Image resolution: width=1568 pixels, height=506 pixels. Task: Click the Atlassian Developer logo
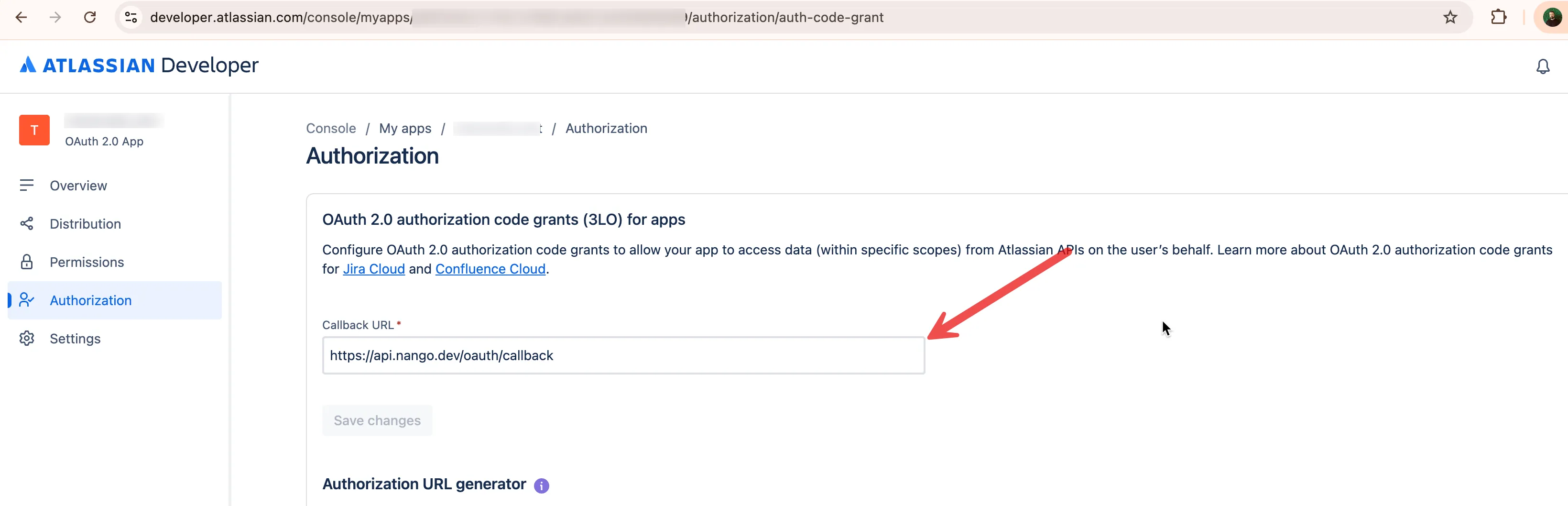pos(139,65)
